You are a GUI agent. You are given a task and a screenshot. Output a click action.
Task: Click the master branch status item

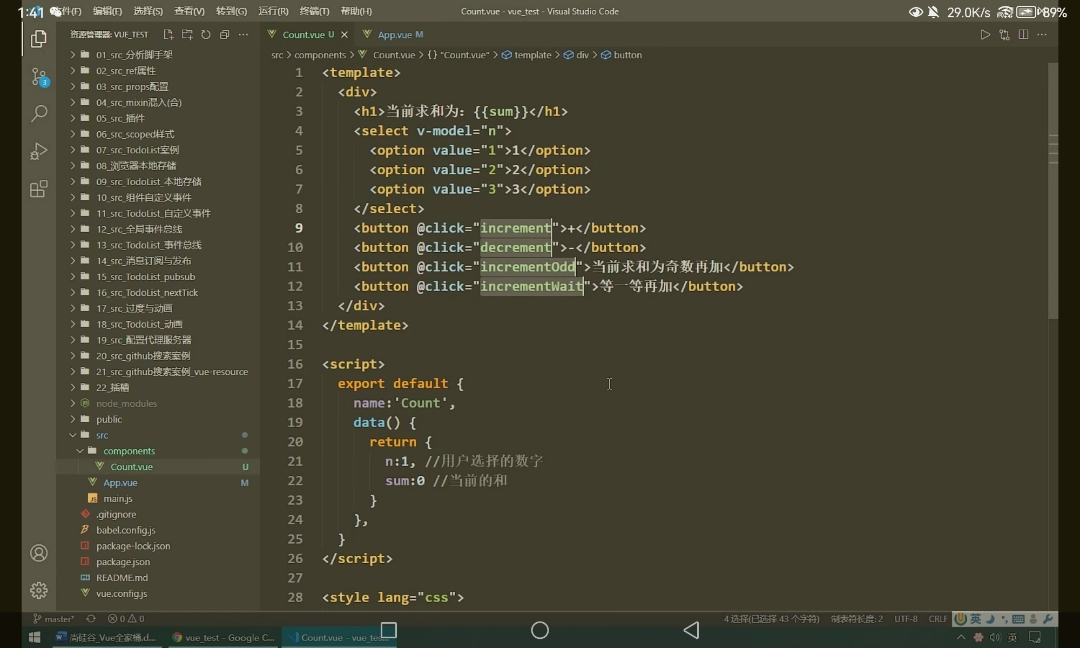pos(54,618)
